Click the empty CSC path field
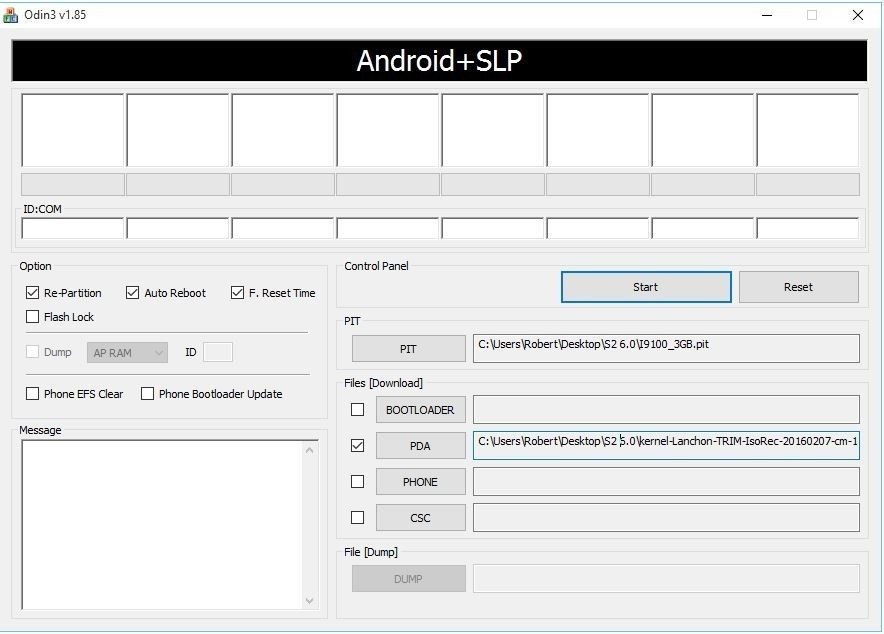The image size is (884, 634). 666,518
